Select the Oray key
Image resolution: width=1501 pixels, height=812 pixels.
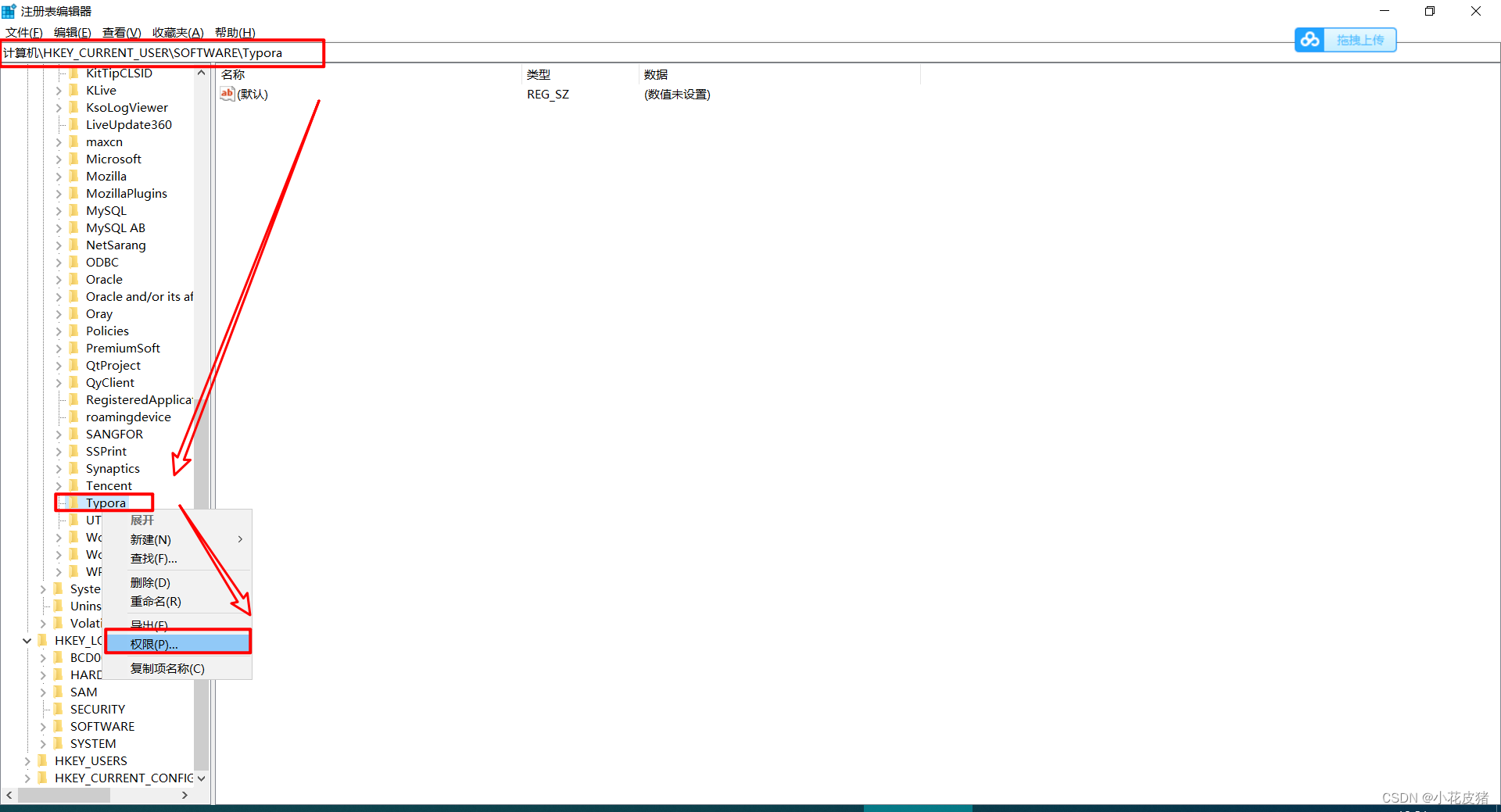(99, 313)
